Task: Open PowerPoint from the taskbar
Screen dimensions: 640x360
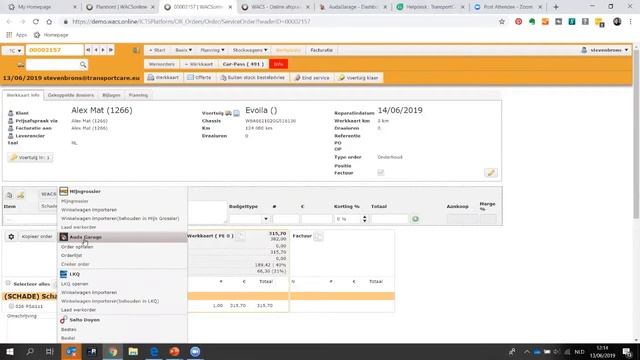Action: tap(174, 351)
